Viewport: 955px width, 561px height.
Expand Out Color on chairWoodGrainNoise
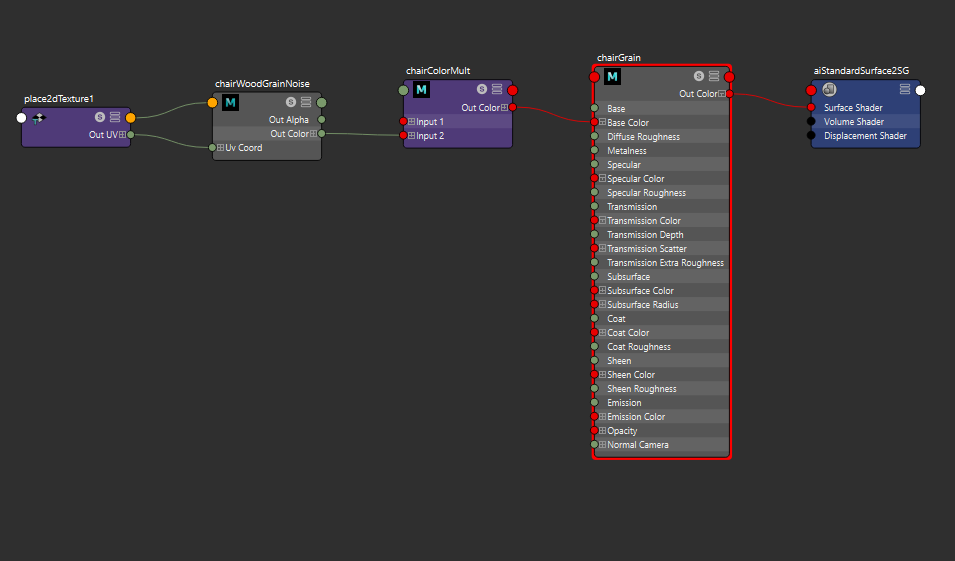click(314, 134)
